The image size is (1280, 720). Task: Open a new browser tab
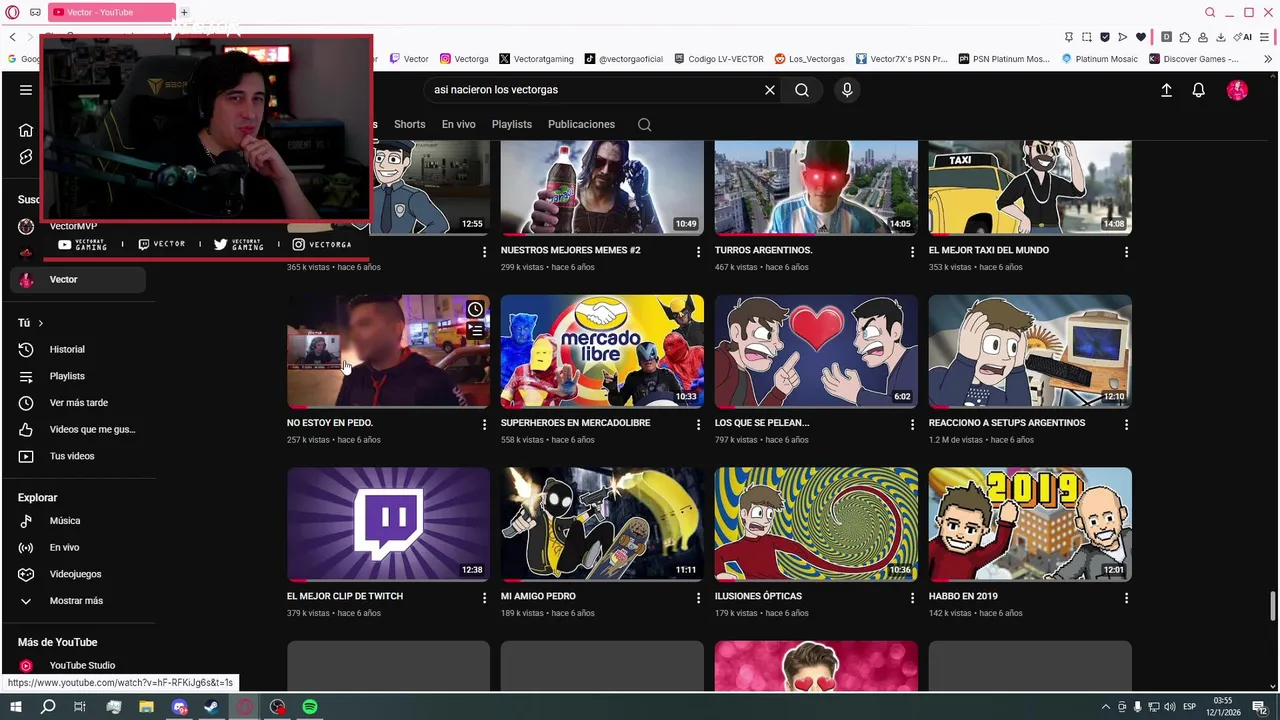(x=184, y=12)
